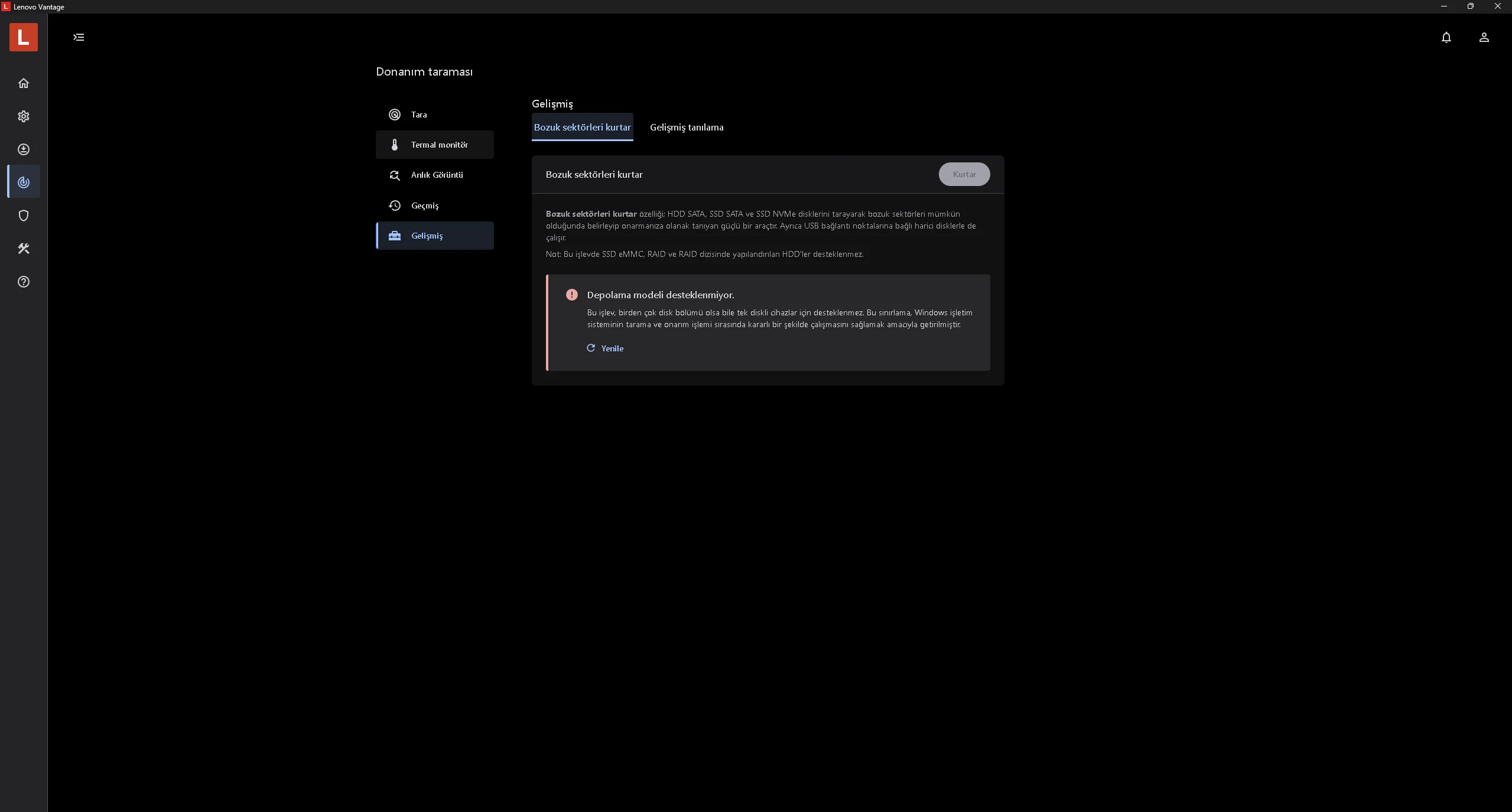Open help question mark icon
Screen dimensions: 1512x812
[x=24, y=282]
